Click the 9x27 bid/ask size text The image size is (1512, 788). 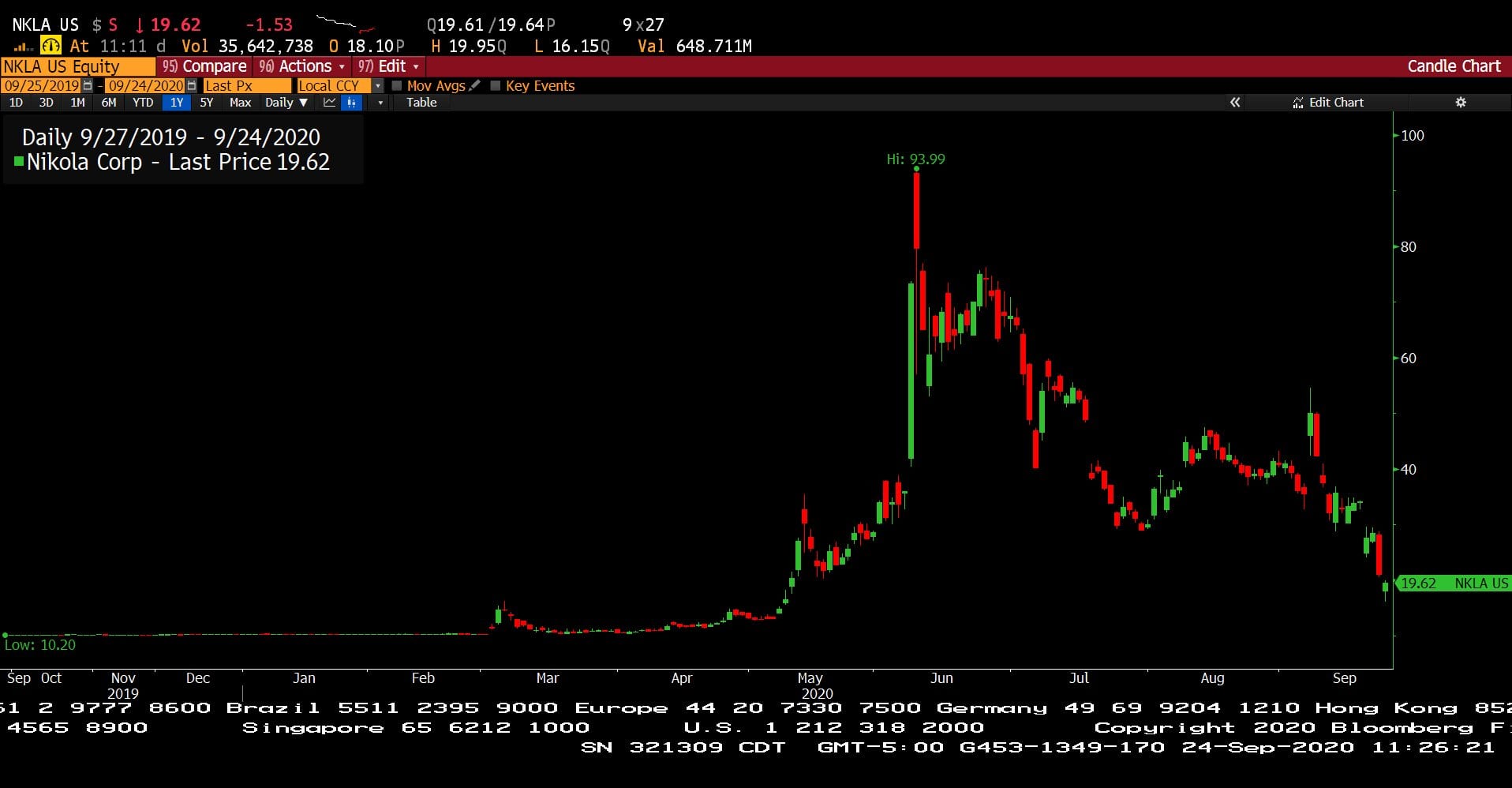[643, 25]
